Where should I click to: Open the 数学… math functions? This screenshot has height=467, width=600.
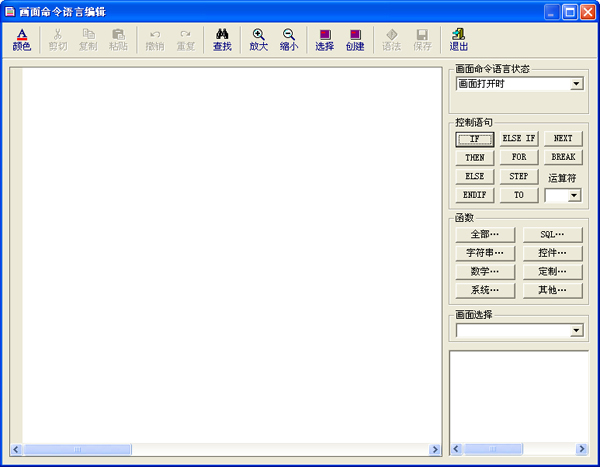click(x=485, y=272)
